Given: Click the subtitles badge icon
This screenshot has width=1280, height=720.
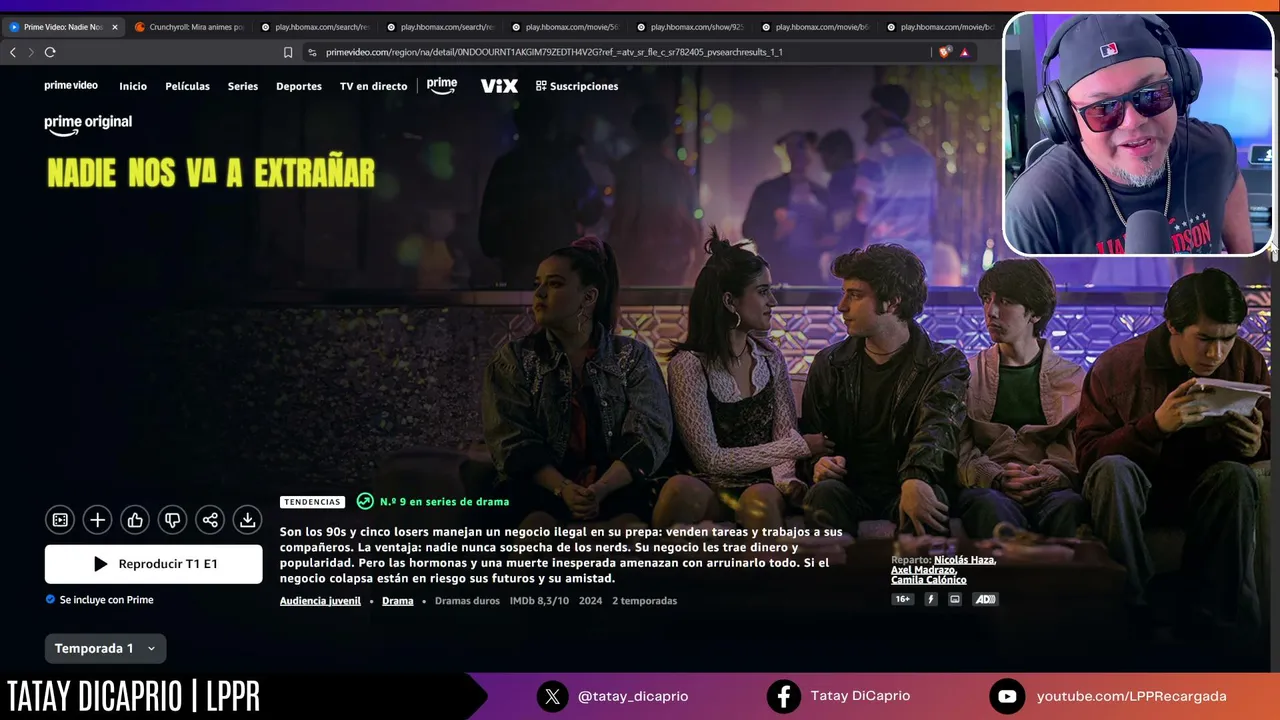Looking at the screenshot, I should pyautogui.click(x=955, y=599).
